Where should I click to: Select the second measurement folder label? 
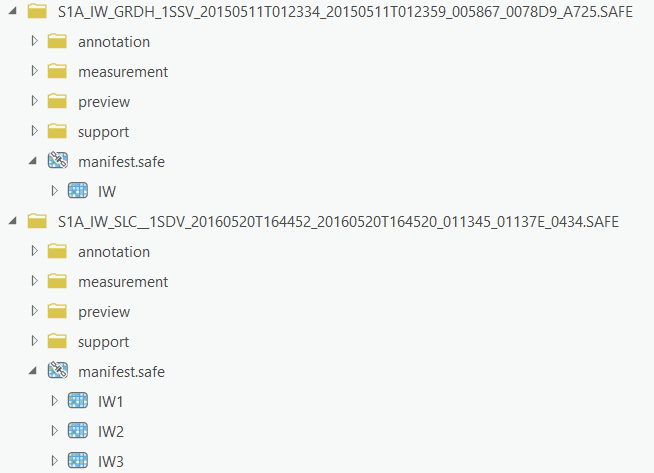coord(122,281)
